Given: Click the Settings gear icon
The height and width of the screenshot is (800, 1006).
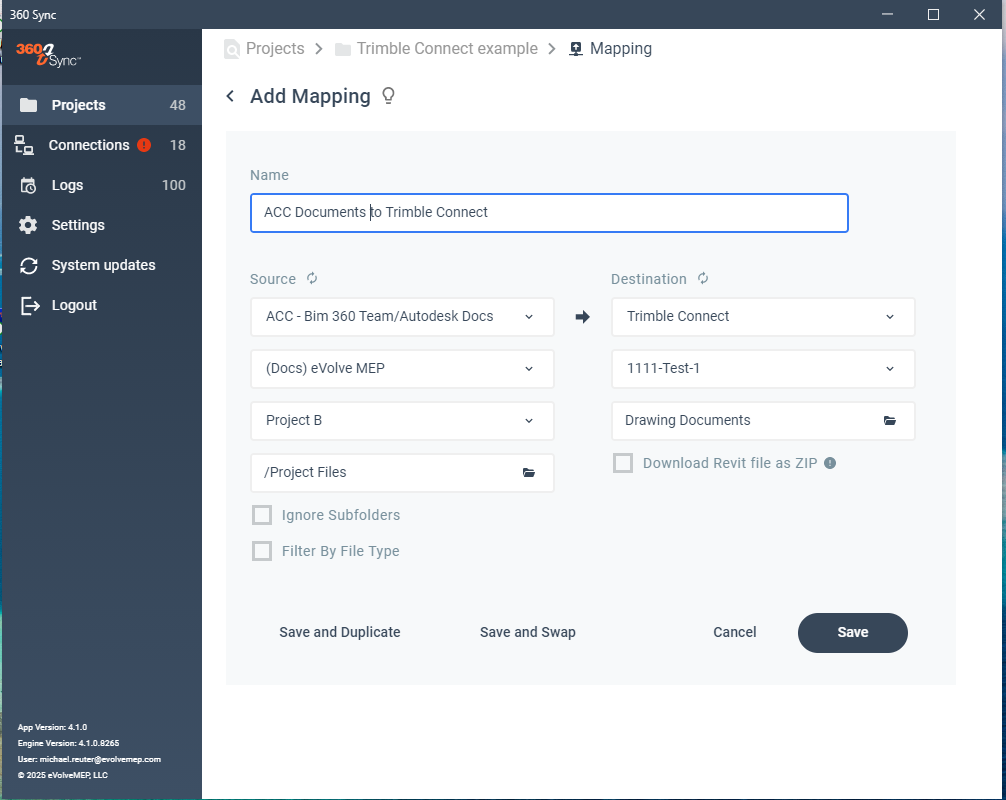Looking at the screenshot, I should pyautogui.click(x=28, y=225).
